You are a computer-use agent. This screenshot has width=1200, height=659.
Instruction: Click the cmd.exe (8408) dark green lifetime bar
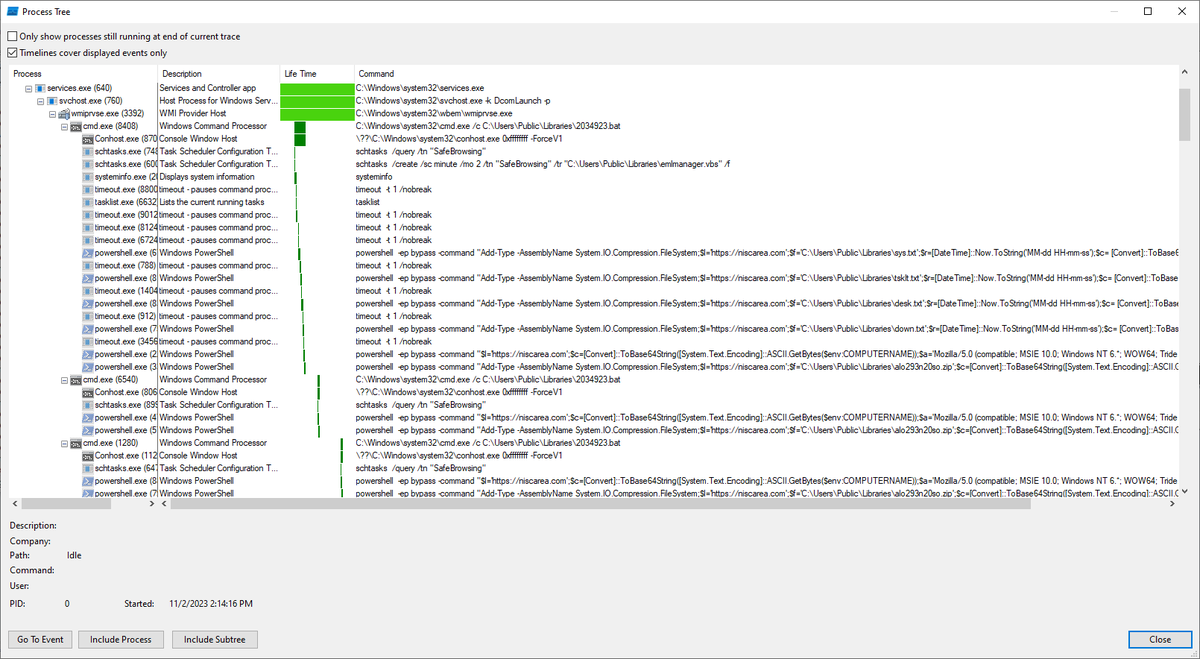pyautogui.click(x=300, y=127)
